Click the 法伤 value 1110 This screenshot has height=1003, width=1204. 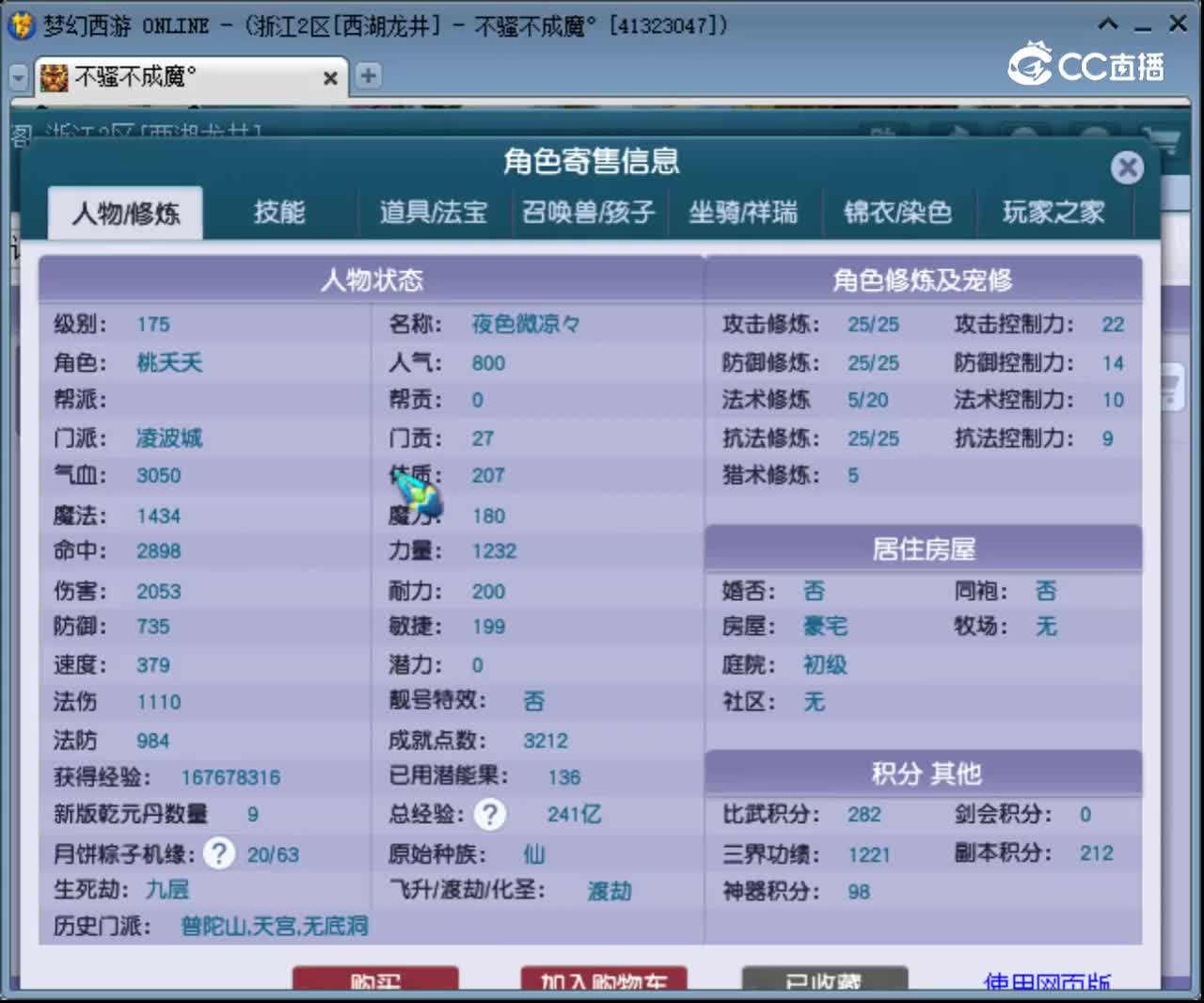tap(158, 702)
